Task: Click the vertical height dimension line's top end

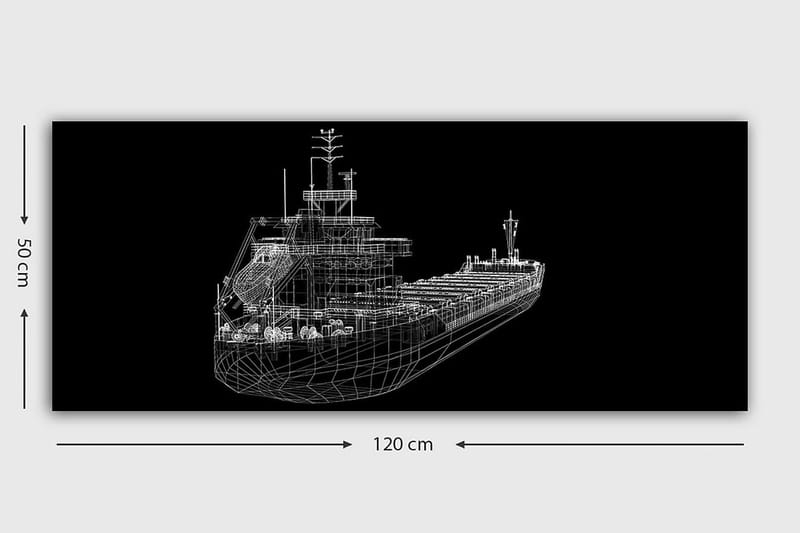Action: [x=24, y=127]
